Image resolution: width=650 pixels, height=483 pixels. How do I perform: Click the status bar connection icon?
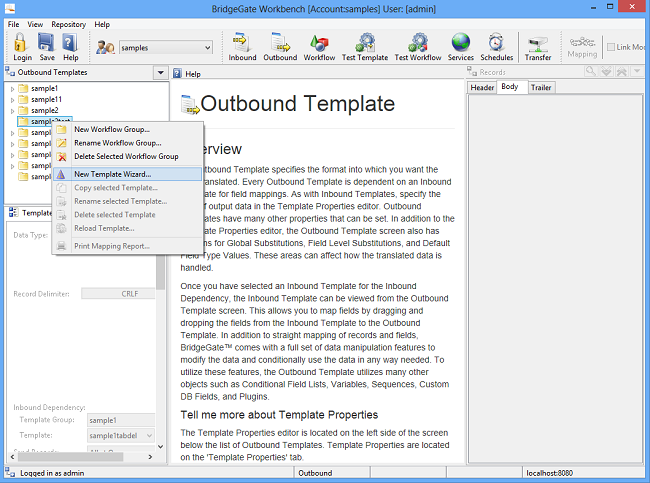(10, 472)
